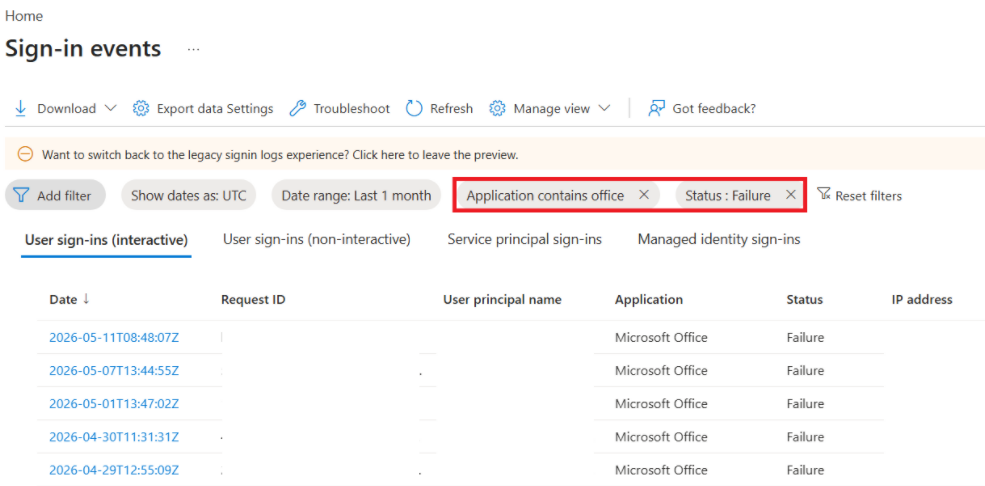Go to the Home breadcrumb
Viewport: 985px width, 486px height.
(24, 16)
